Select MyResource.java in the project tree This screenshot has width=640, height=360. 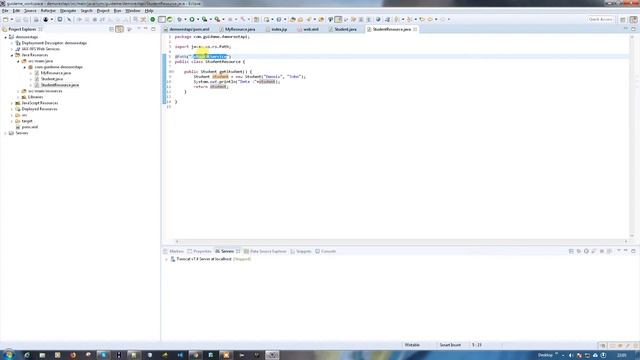56,73
